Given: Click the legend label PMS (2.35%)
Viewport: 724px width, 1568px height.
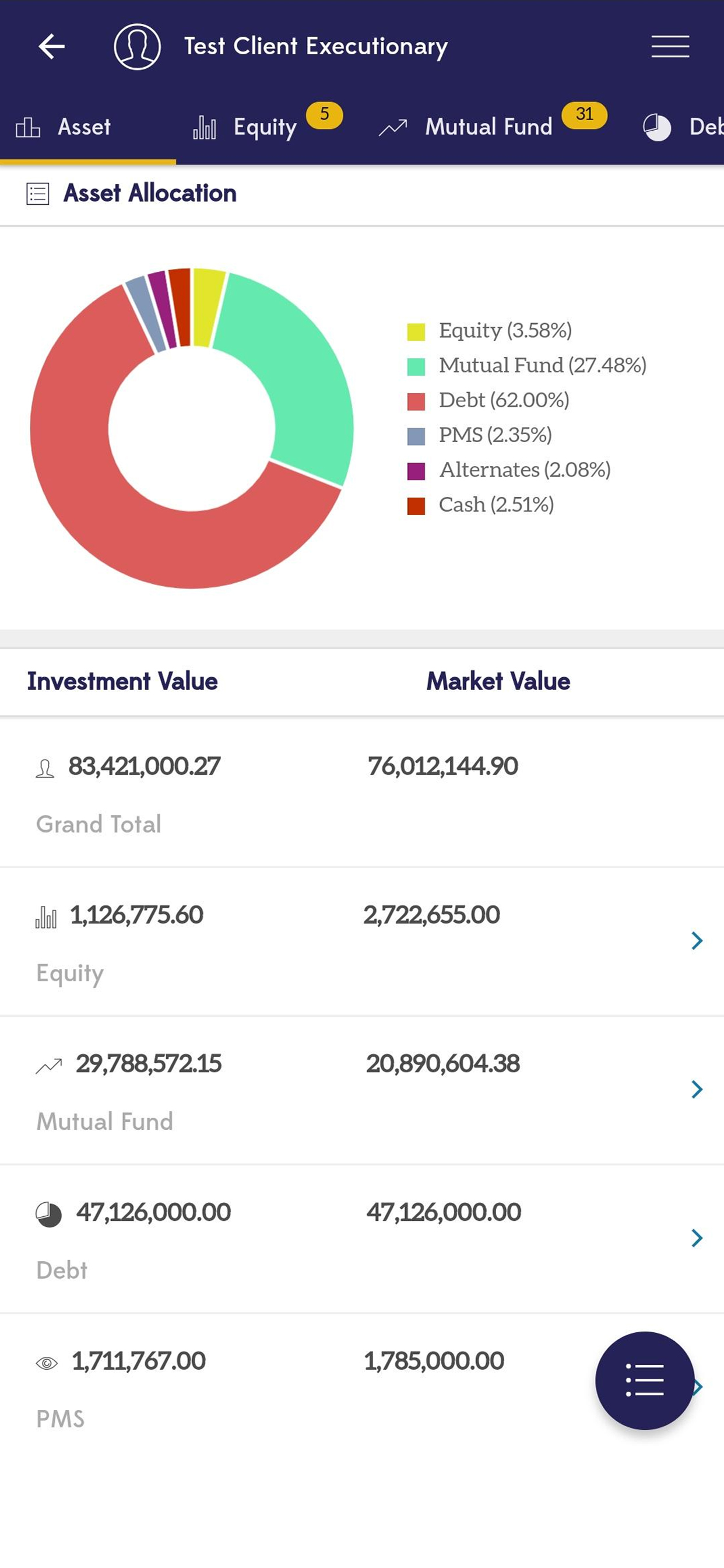Looking at the screenshot, I should pos(495,435).
